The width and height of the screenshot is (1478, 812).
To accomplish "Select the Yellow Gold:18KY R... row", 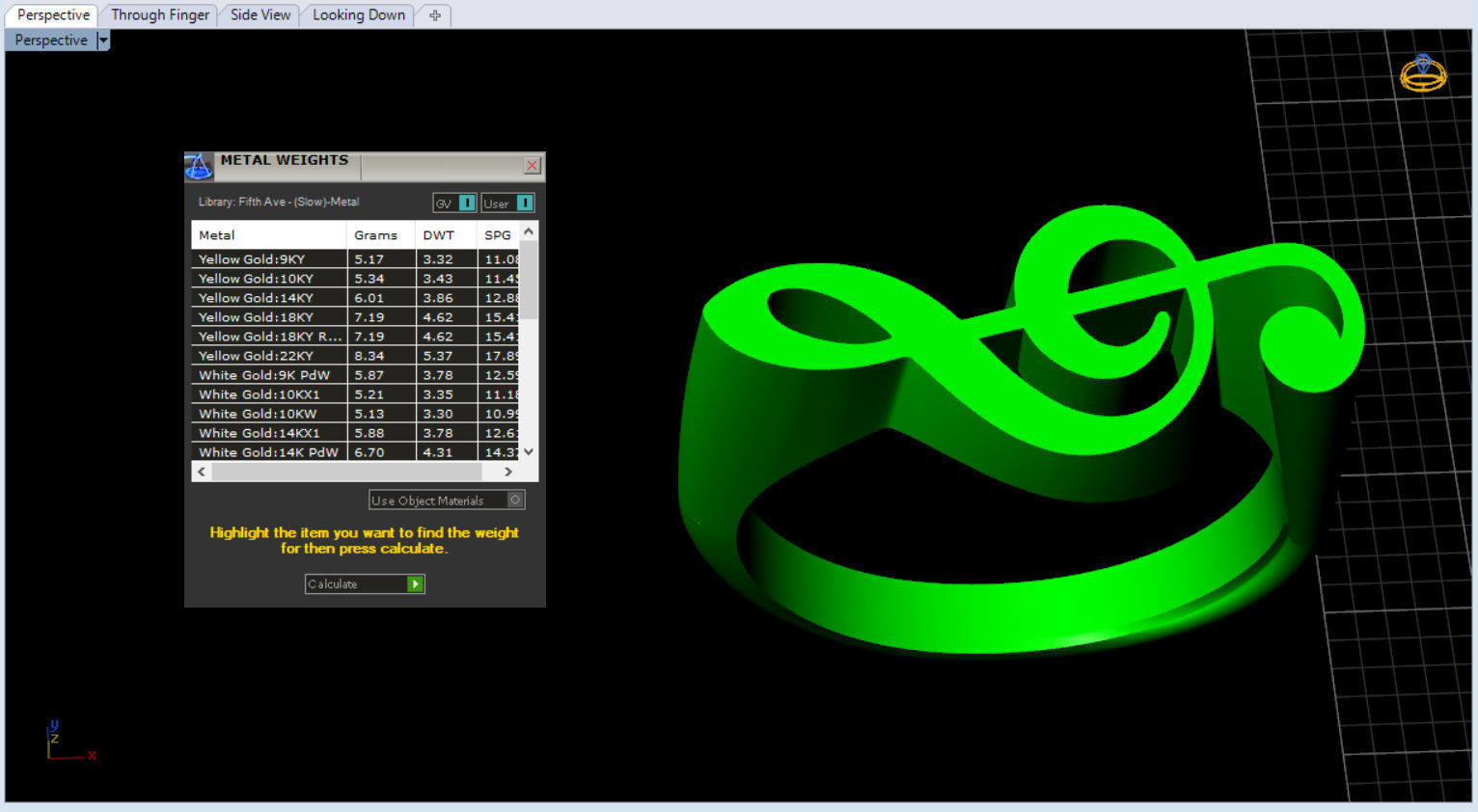I will point(355,337).
